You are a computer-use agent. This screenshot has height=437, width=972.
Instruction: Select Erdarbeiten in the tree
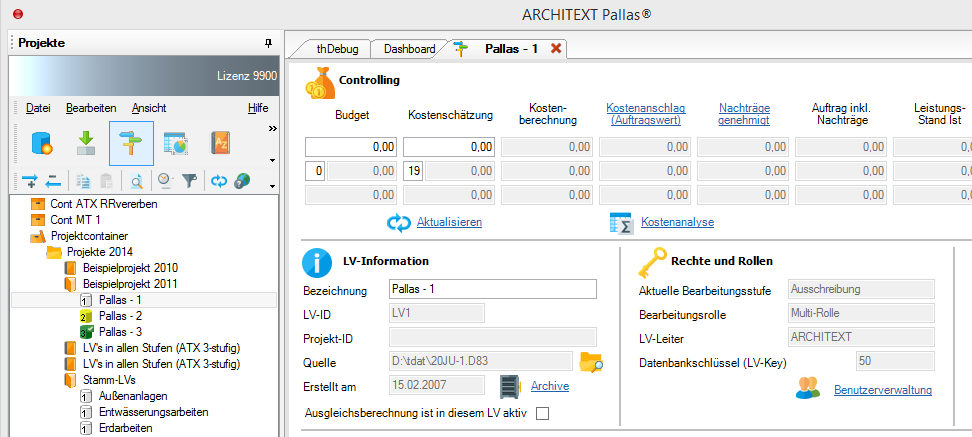point(125,428)
